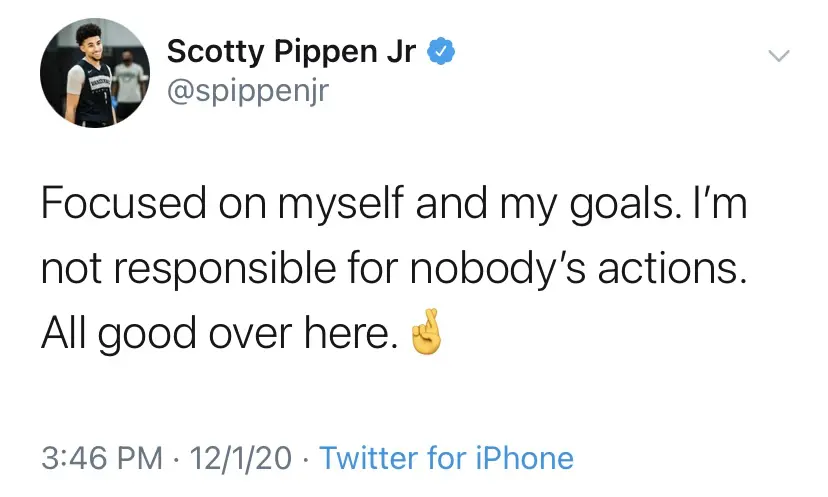The image size is (828, 497).
Task: Click the "not responsible" tweet line
Action: coord(393,270)
